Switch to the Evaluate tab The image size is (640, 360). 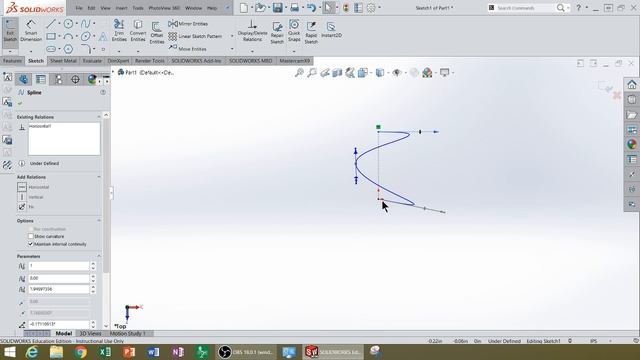(92, 61)
